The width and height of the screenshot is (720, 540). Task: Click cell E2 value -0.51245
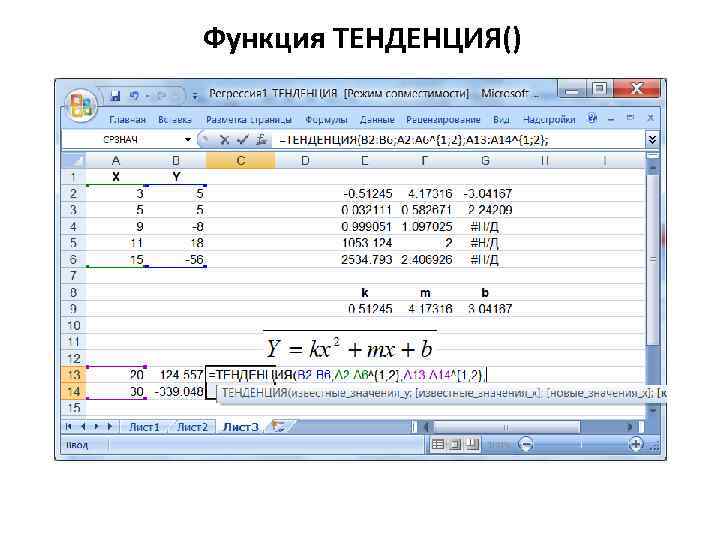[365, 194]
